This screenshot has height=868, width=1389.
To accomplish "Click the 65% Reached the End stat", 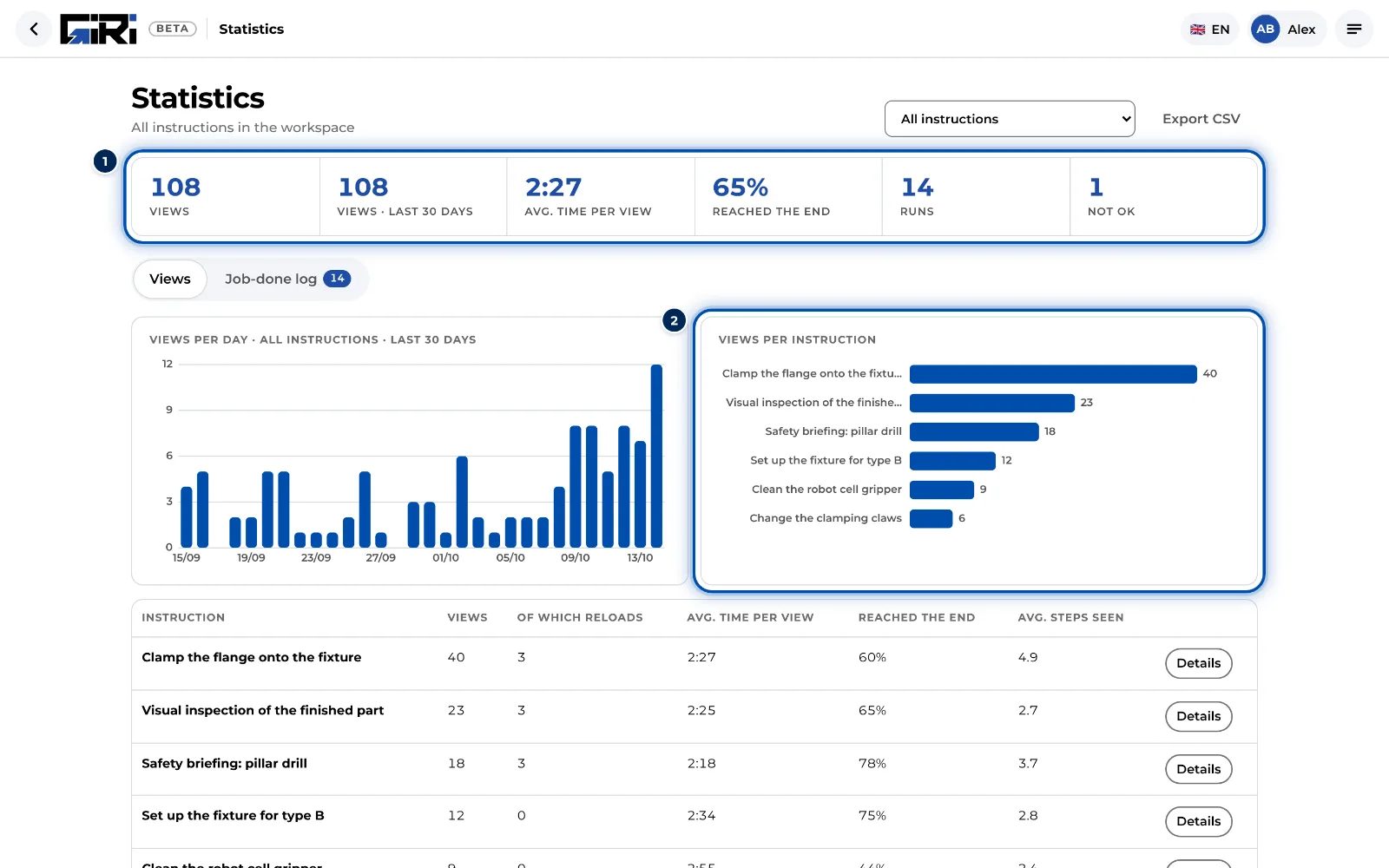I will tap(788, 196).
